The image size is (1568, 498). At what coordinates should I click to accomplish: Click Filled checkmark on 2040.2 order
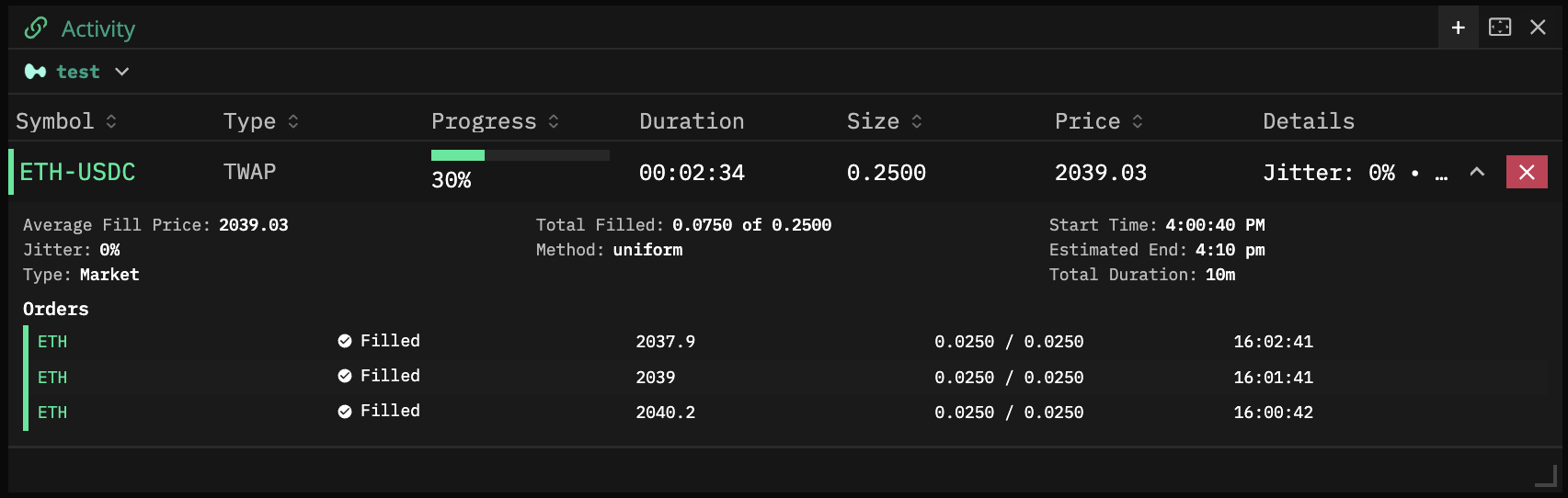point(345,412)
